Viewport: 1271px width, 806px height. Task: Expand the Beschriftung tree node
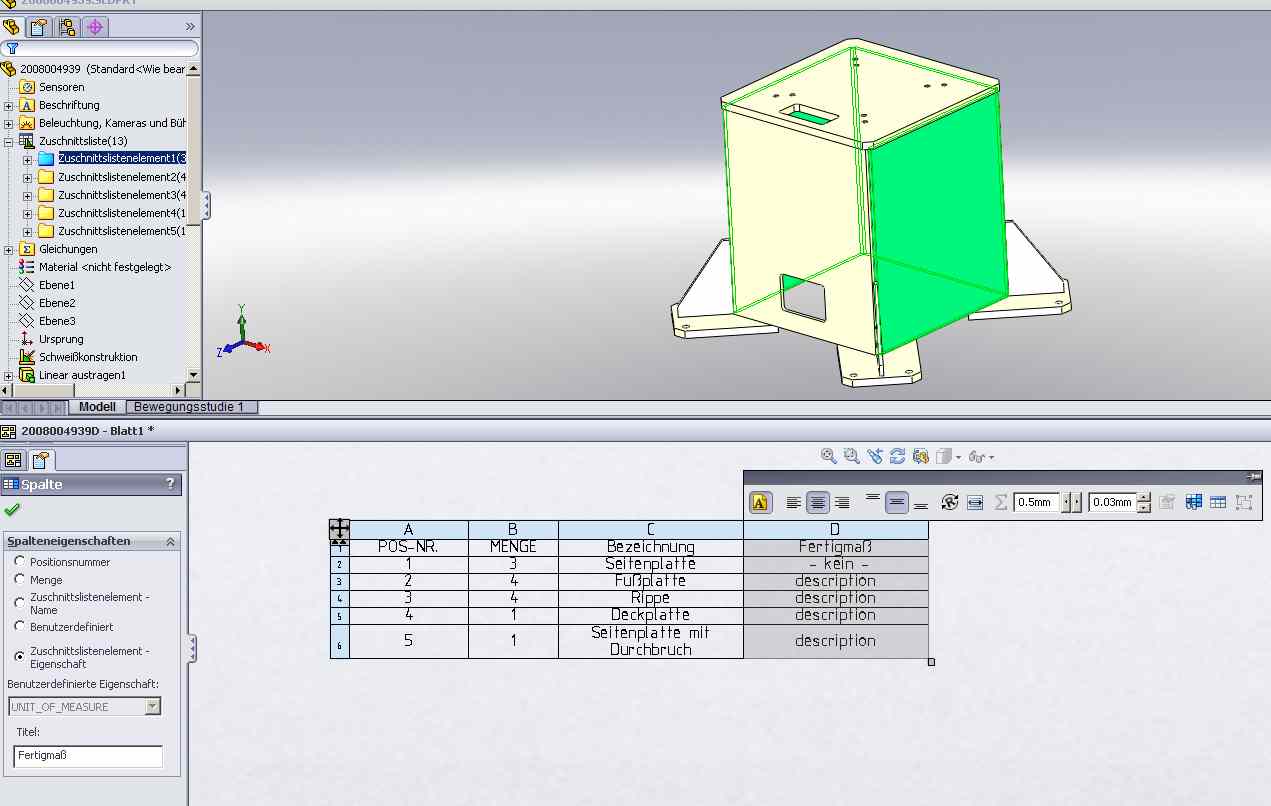pyautogui.click(x=9, y=105)
